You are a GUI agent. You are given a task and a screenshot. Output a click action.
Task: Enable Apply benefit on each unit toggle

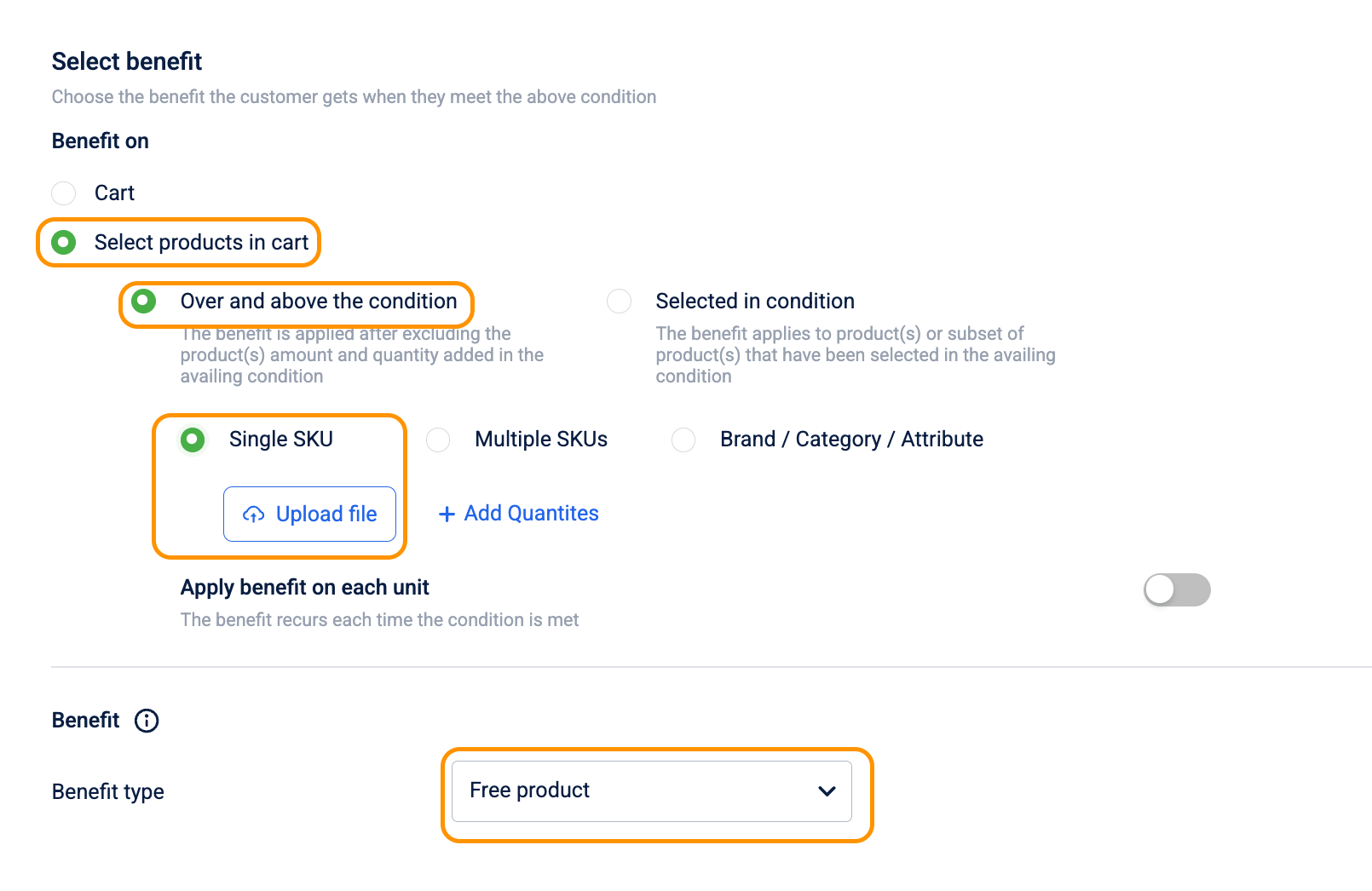coord(1176,589)
